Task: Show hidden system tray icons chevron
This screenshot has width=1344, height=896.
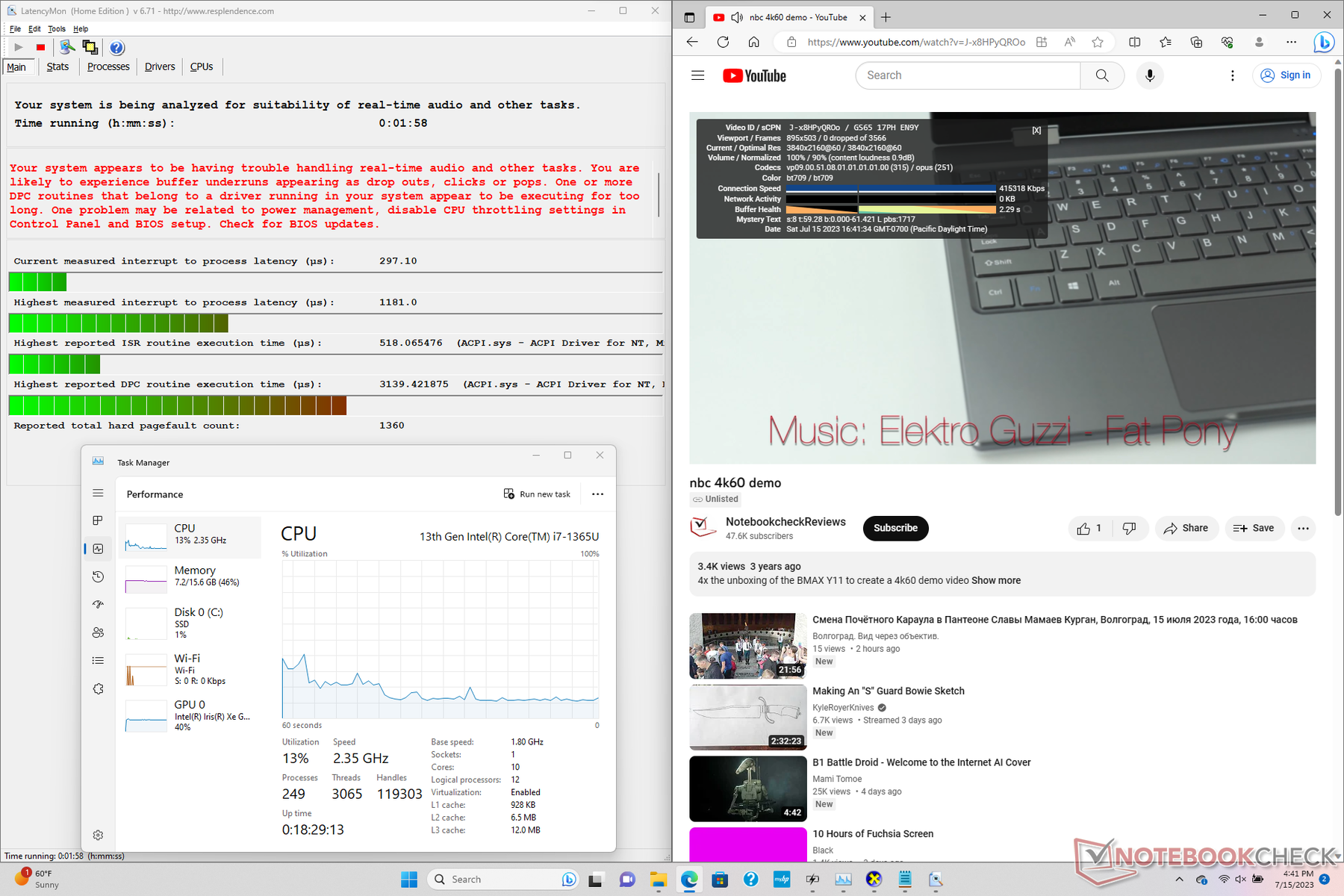Action: pyautogui.click(x=1179, y=880)
